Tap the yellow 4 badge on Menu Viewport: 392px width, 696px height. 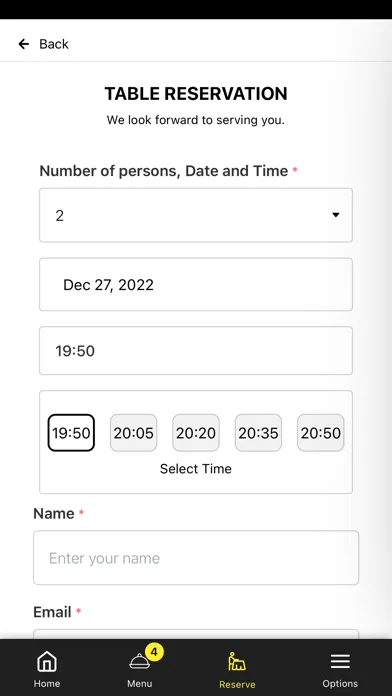click(154, 652)
